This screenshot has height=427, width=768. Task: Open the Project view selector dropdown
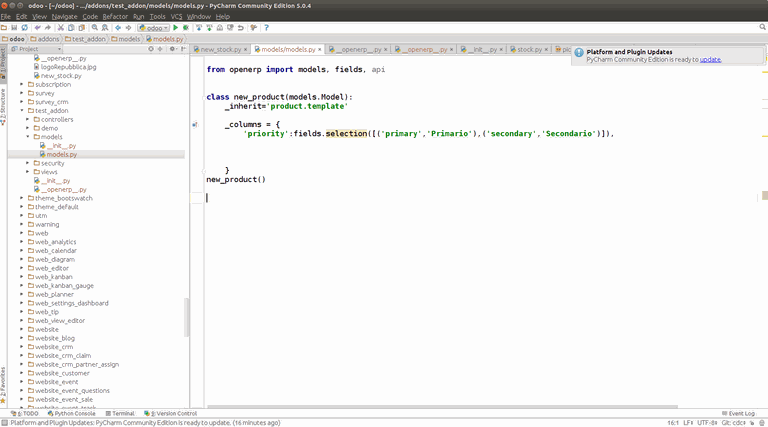click(x=36, y=49)
